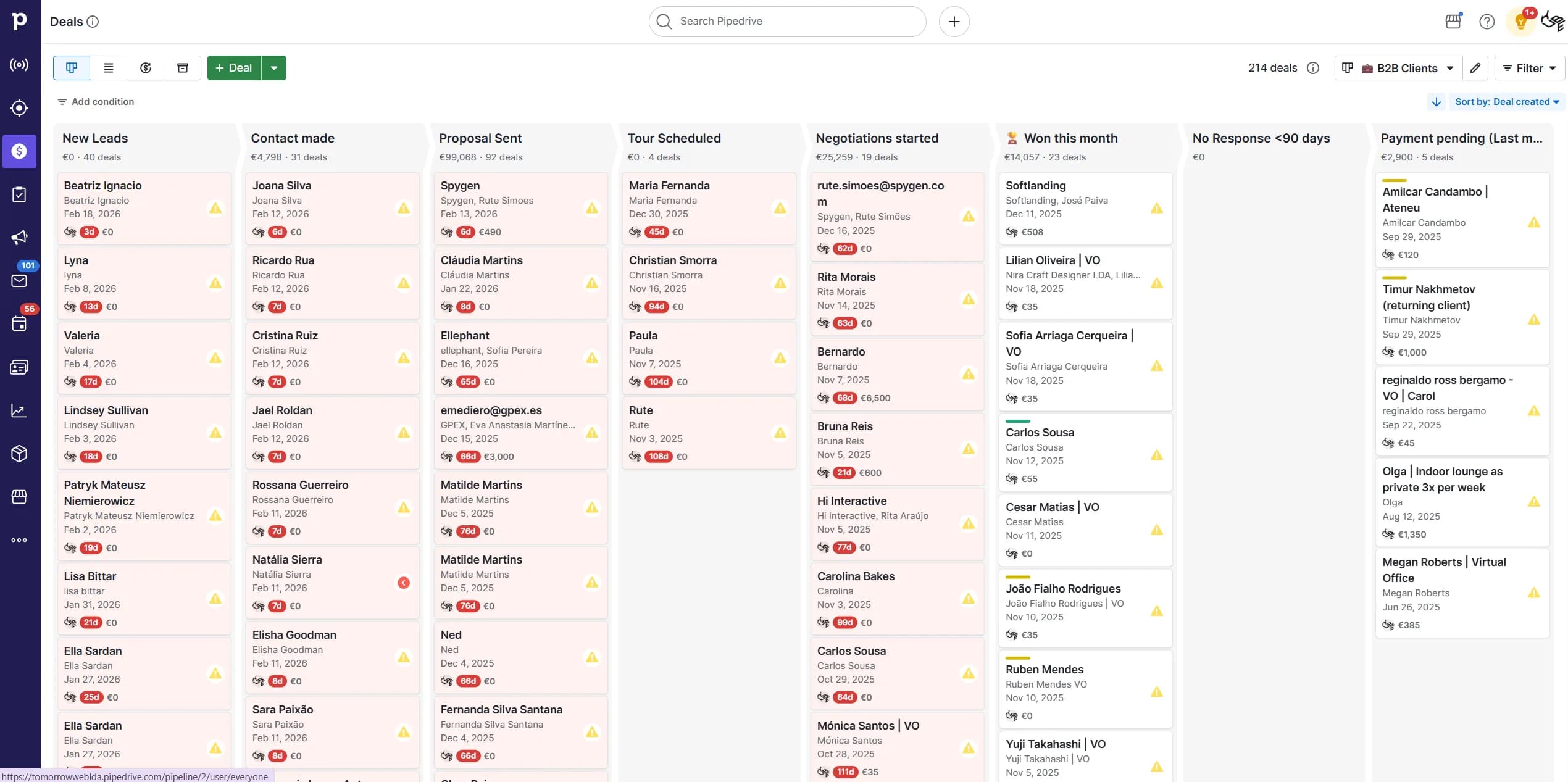Image resolution: width=1568 pixels, height=782 pixels.
Task: Click Add condition filter link
Action: [96, 102]
